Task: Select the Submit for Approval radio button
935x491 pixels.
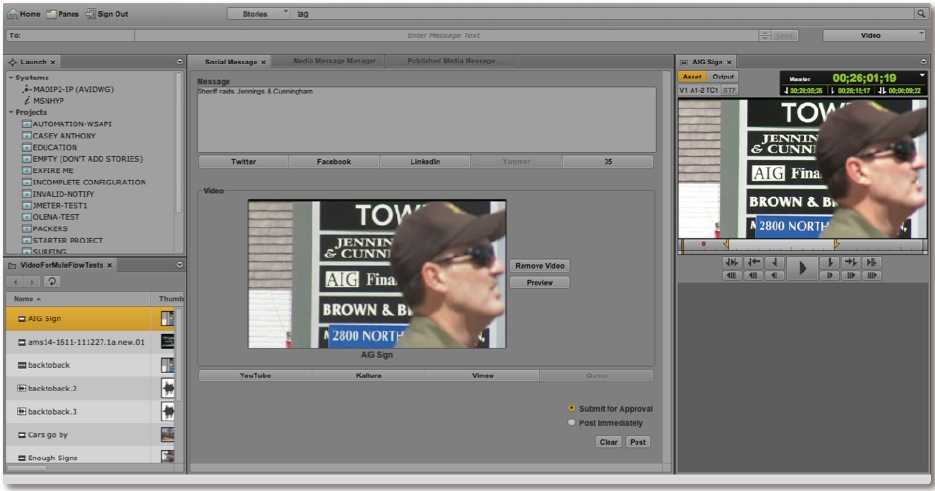Action: click(571, 408)
